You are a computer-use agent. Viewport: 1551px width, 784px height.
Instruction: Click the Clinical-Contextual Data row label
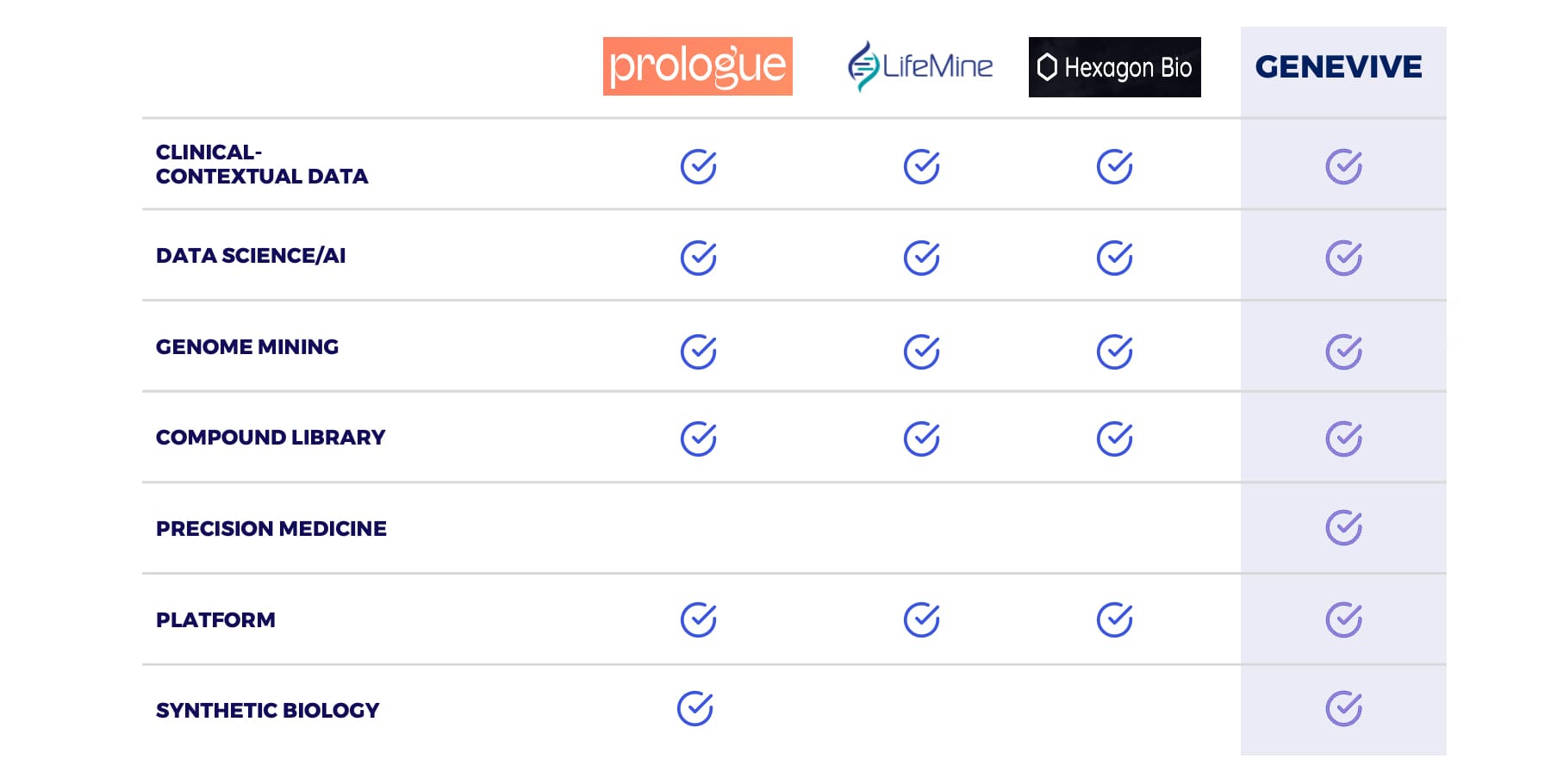click(x=261, y=165)
